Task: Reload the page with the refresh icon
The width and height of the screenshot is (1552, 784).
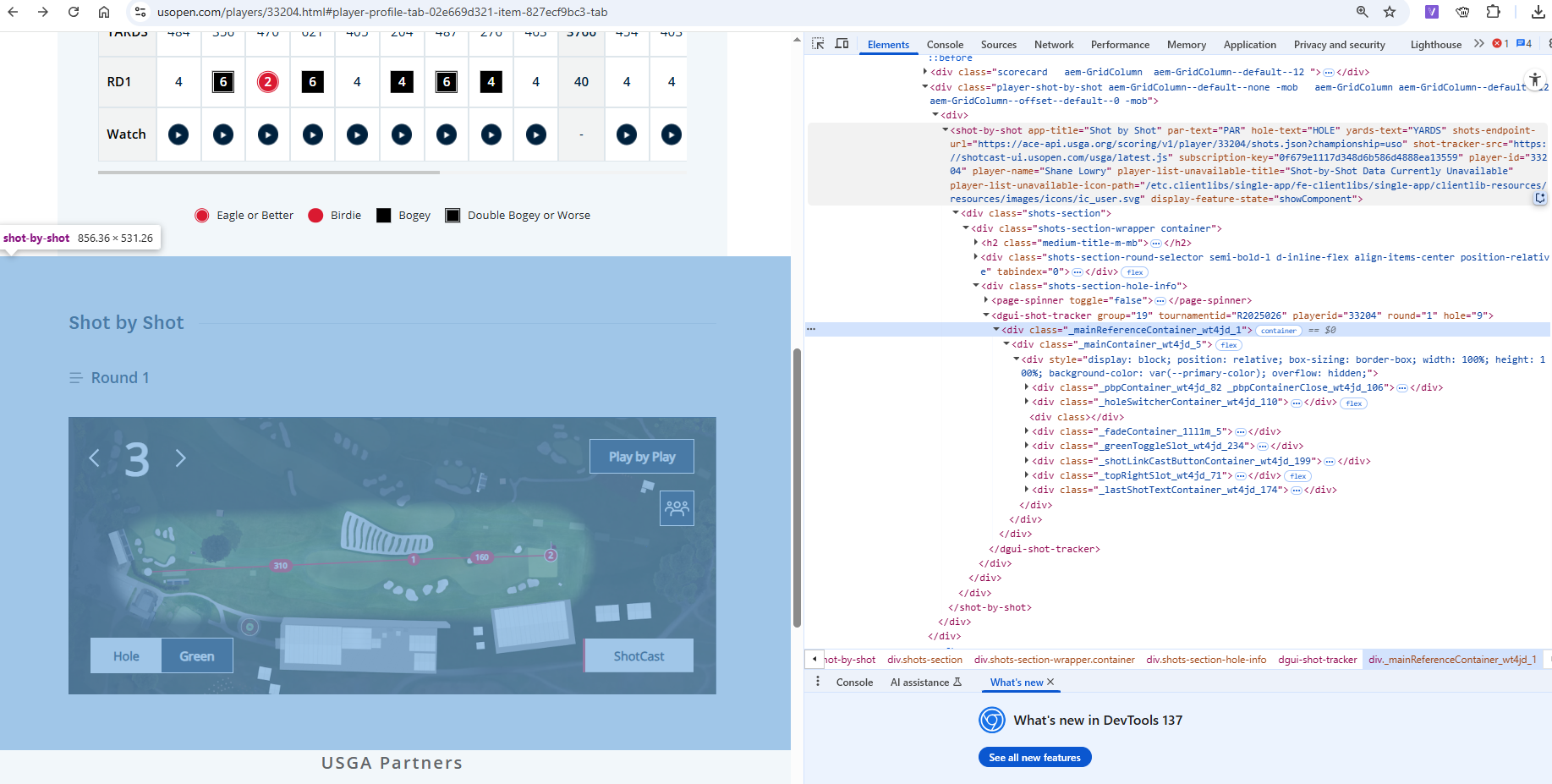Action: click(x=74, y=12)
